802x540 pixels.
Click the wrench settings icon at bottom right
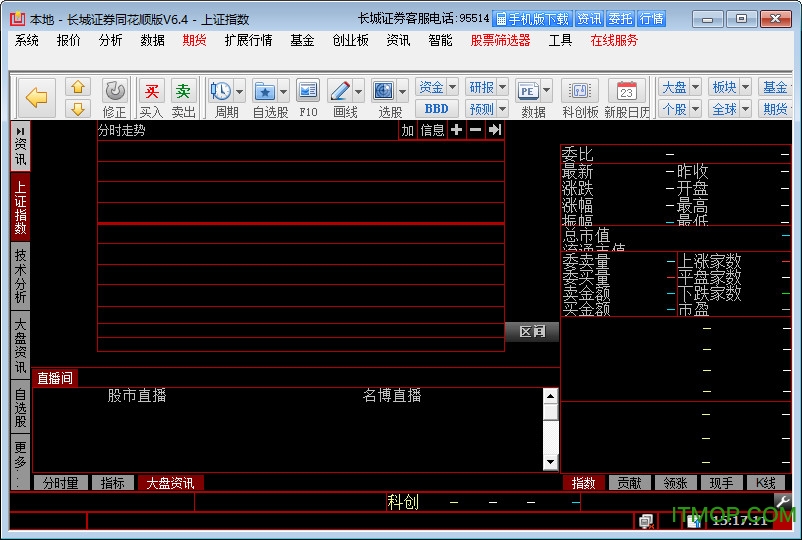[x=783, y=501]
